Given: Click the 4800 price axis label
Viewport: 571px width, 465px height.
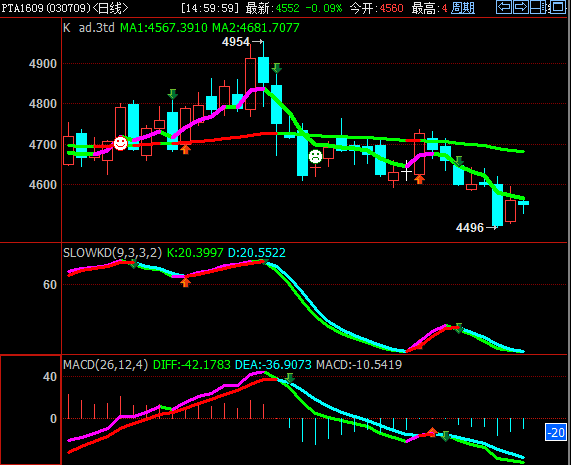Looking at the screenshot, I should 43,104.
